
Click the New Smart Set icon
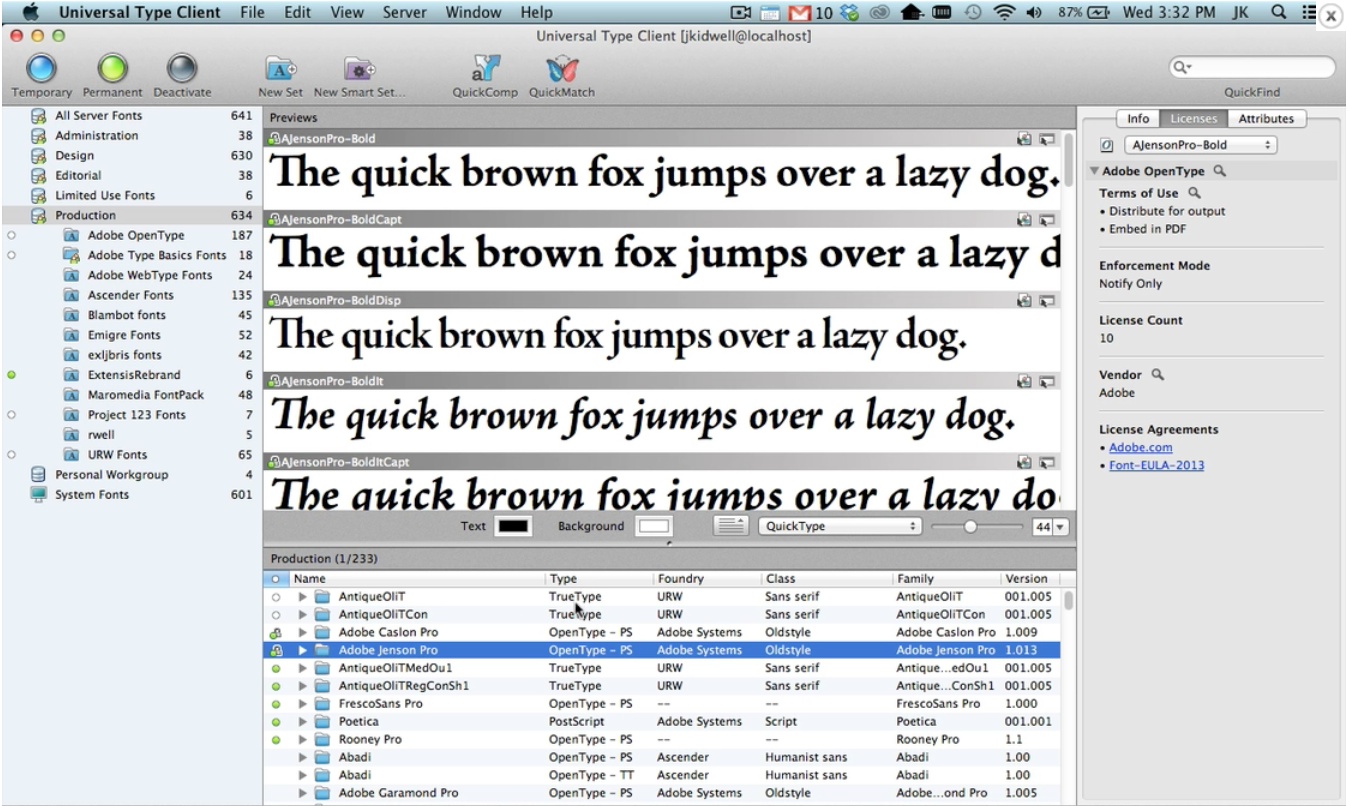point(358,68)
